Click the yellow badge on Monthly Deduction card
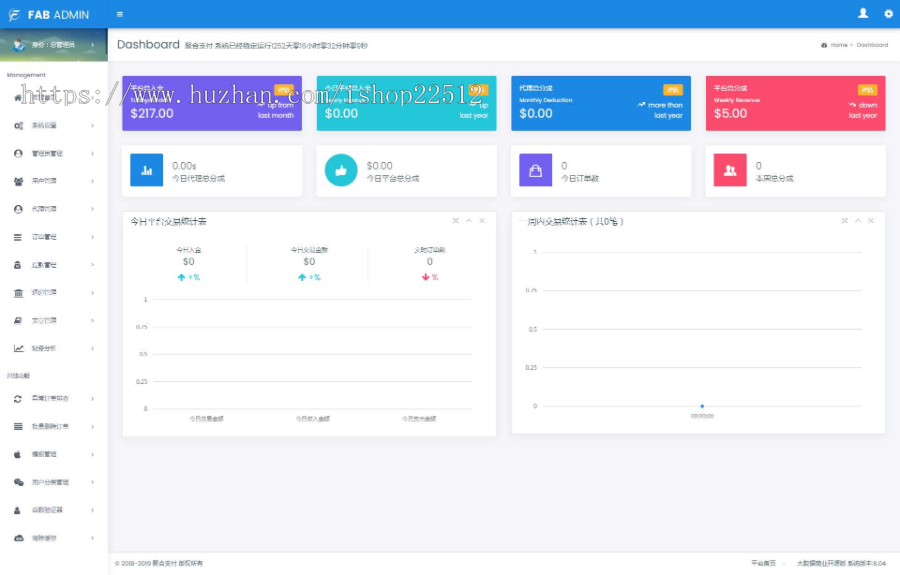The image size is (900, 575). [x=673, y=90]
